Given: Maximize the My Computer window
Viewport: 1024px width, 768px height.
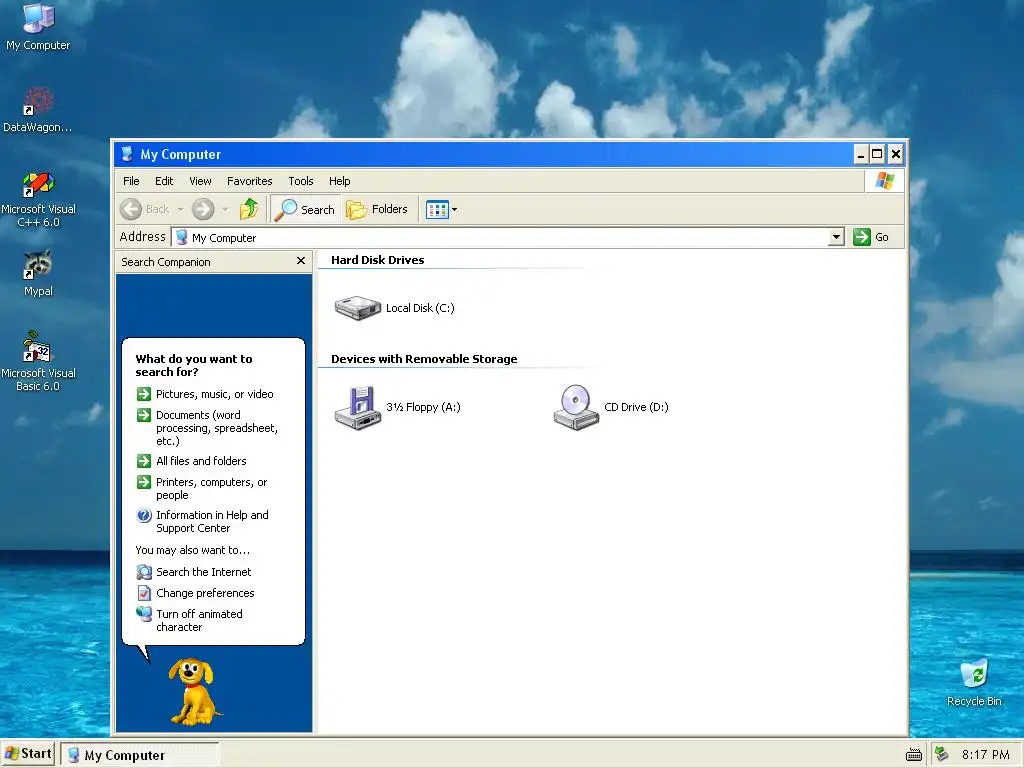Looking at the screenshot, I should click(x=878, y=154).
